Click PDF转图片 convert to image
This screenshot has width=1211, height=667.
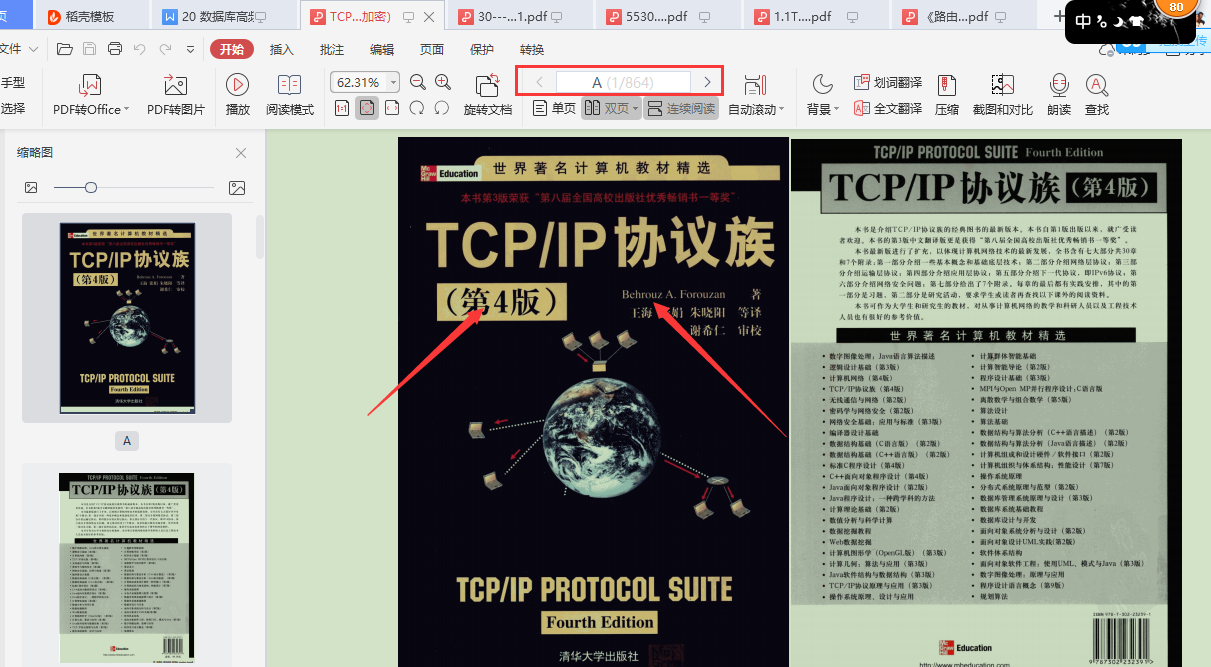click(176, 96)
